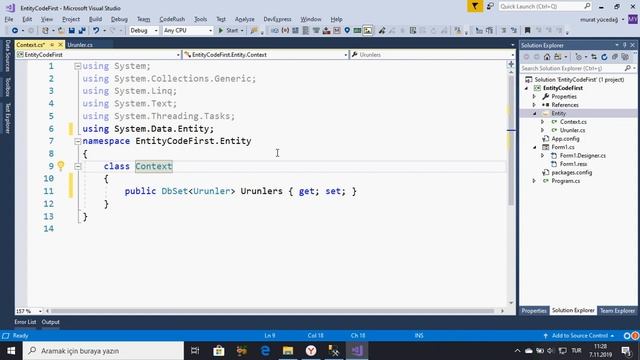Open the CodeRush menu
The width and height of the screenshot is (640, 360).
[x=172, y=19]
